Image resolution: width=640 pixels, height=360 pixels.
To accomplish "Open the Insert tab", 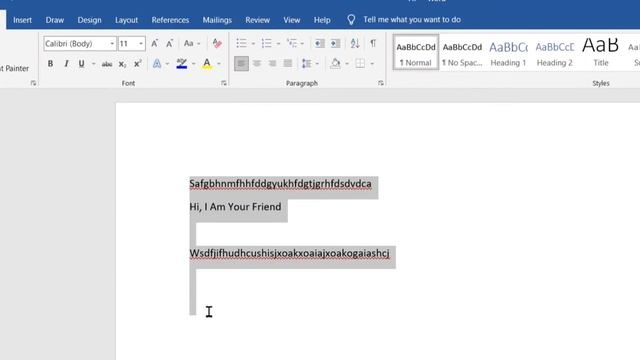I will tap(22, 20).
